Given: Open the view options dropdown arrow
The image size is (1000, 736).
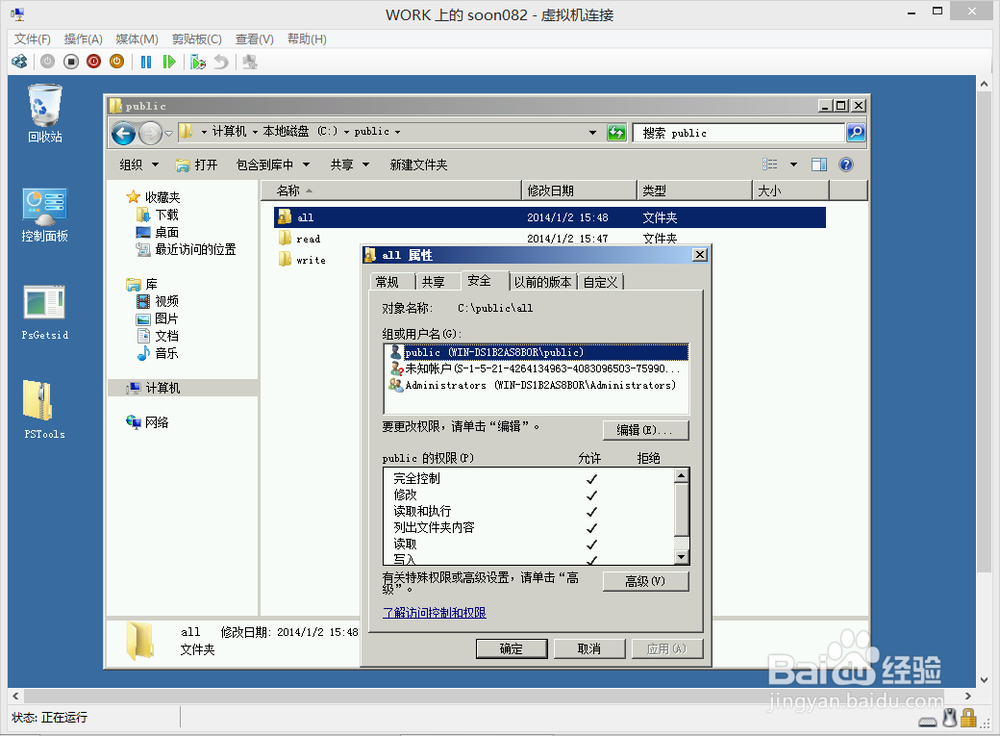Looking at the screenshot, I should point(793,165).
